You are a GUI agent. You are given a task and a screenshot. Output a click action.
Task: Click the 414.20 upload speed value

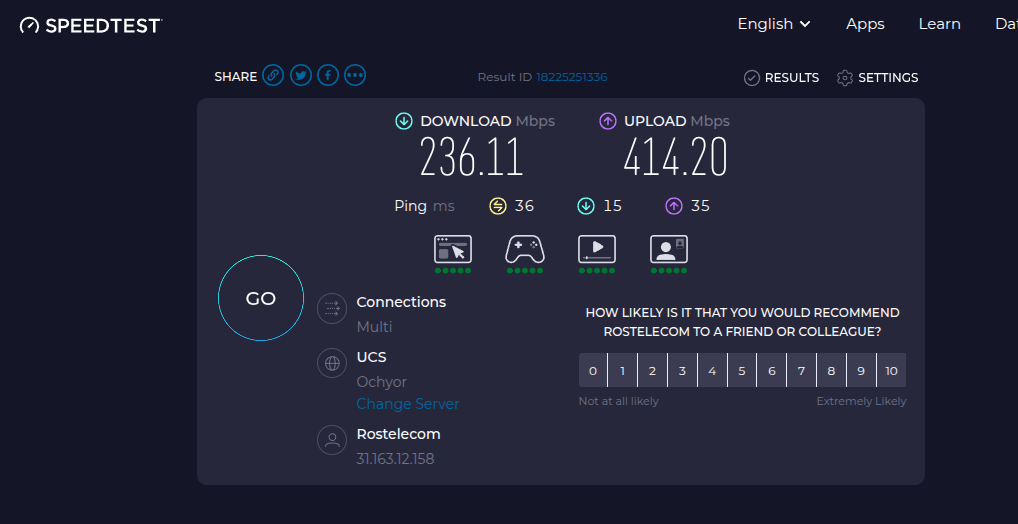pos(675,158)
